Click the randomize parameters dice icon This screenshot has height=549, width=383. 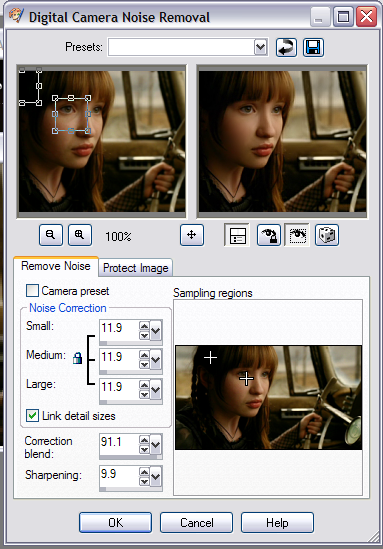coord(327,235)
